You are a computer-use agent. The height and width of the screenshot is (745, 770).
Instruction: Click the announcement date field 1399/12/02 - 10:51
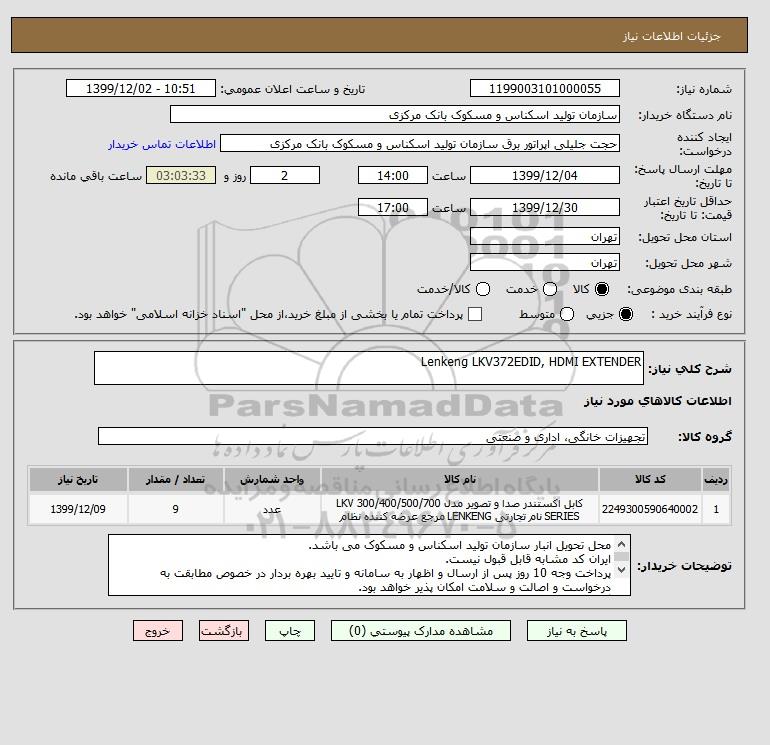pyautogui.click(x=140, y=89)
